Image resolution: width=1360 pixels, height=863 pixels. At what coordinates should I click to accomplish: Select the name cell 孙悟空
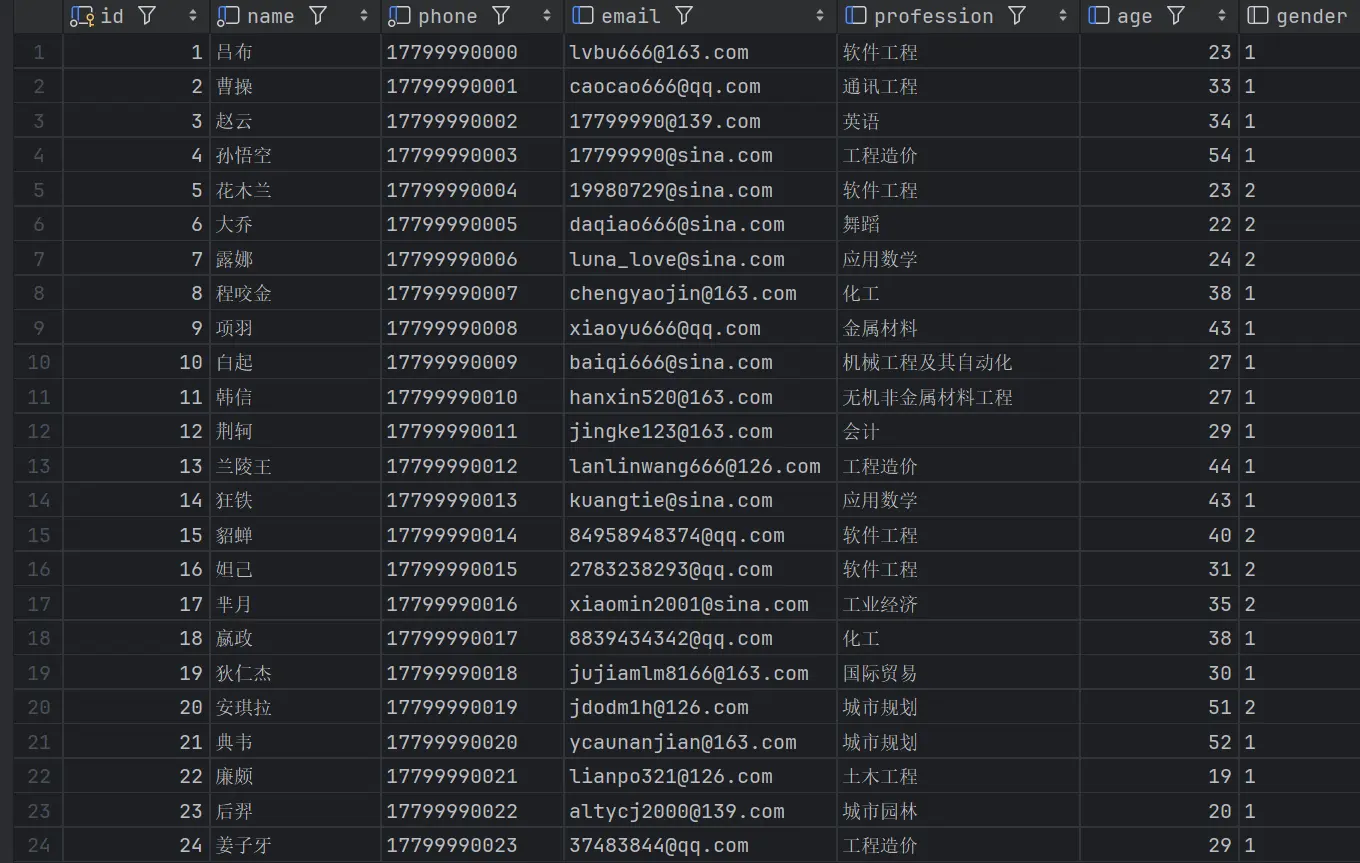(x=244, y=156)
